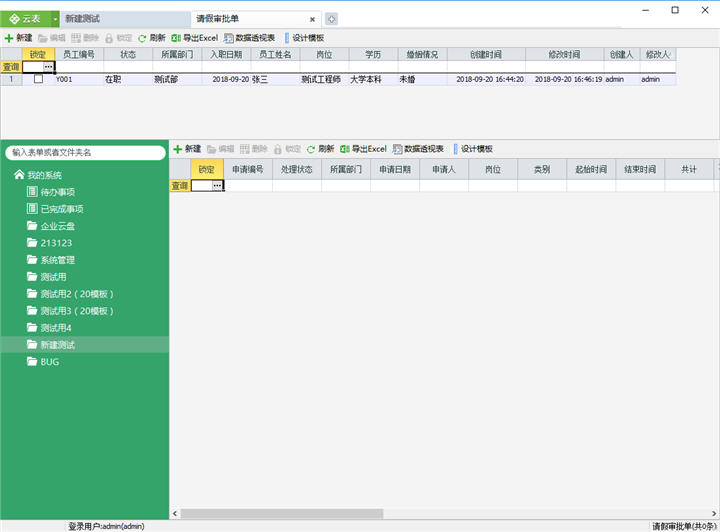Click 编辑 in the lower toolbar
Screen dimensions: 720x532
click(220, 149)
